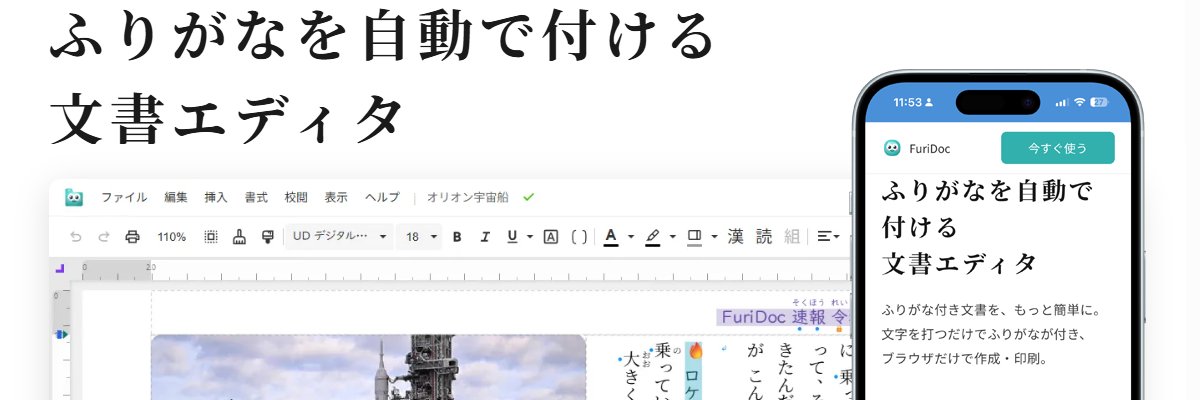The image size is (1200, 400).
Task: Click the 110% zoom level
Action: pos(171,237)
